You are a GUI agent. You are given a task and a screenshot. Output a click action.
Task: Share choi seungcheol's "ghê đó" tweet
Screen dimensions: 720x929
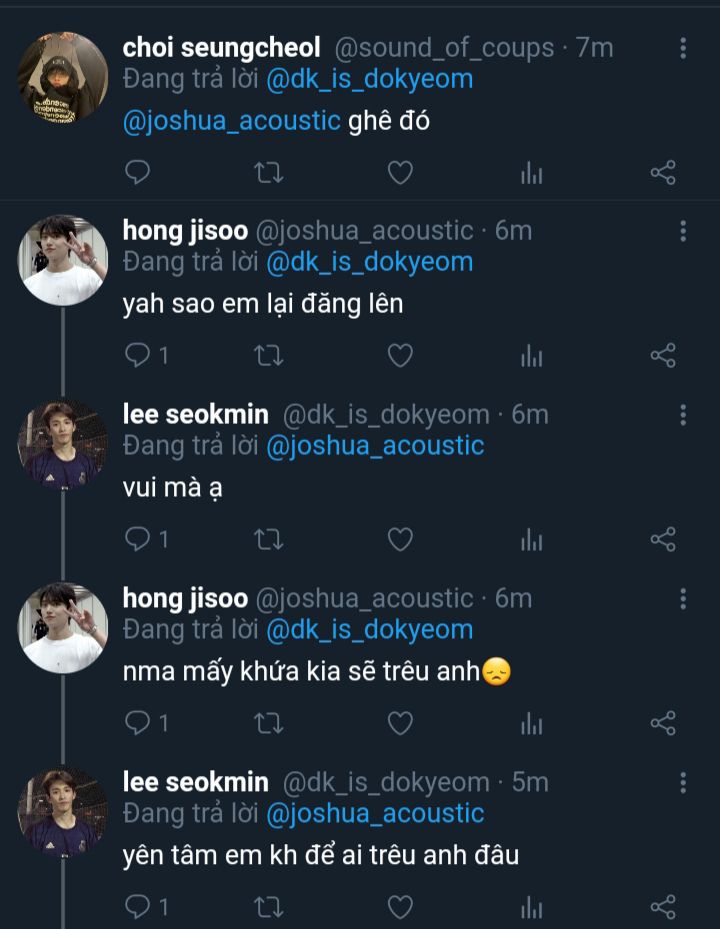[663, 173]
